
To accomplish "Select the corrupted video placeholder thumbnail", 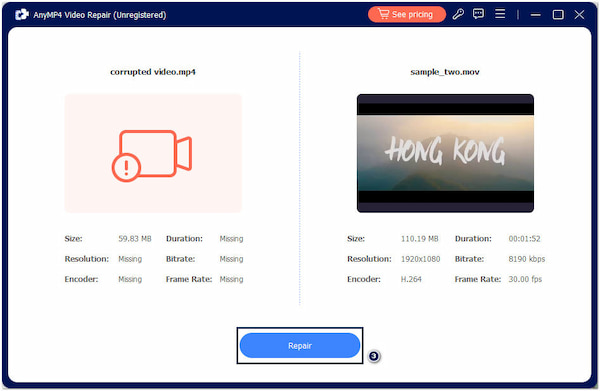I will tap(153, 153).
